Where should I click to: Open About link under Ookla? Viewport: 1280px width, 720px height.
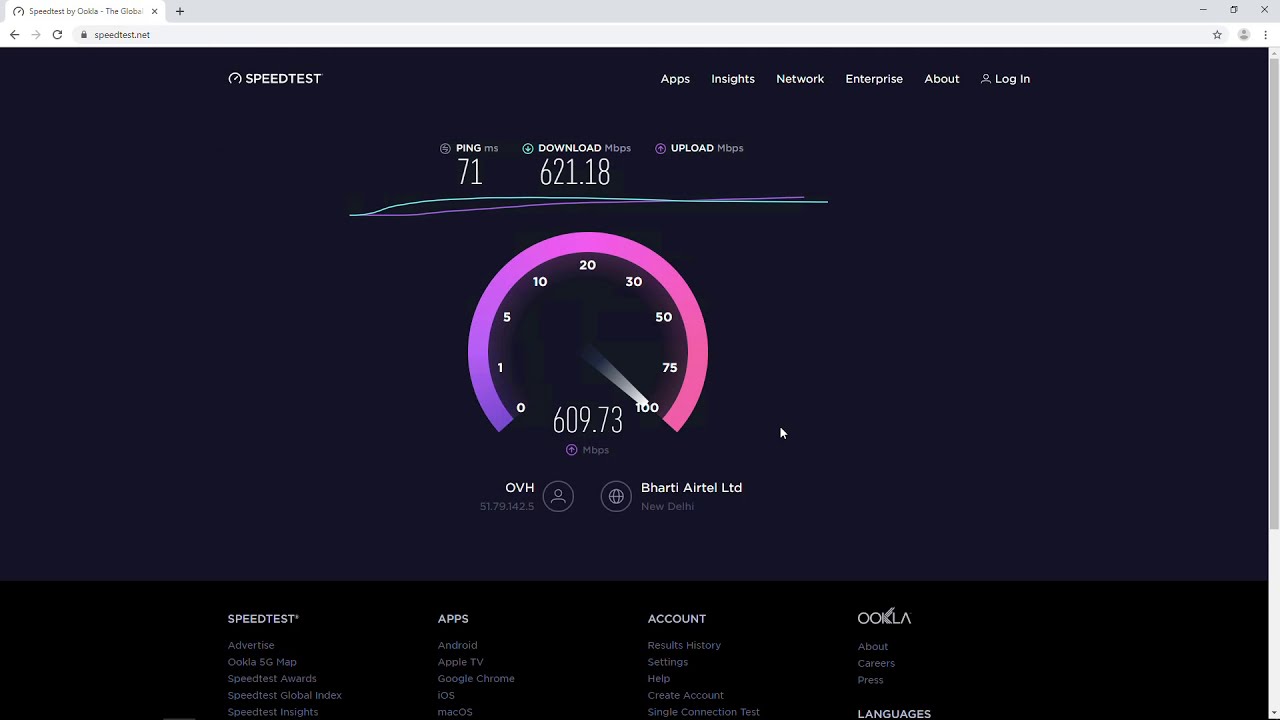[872, 646]
